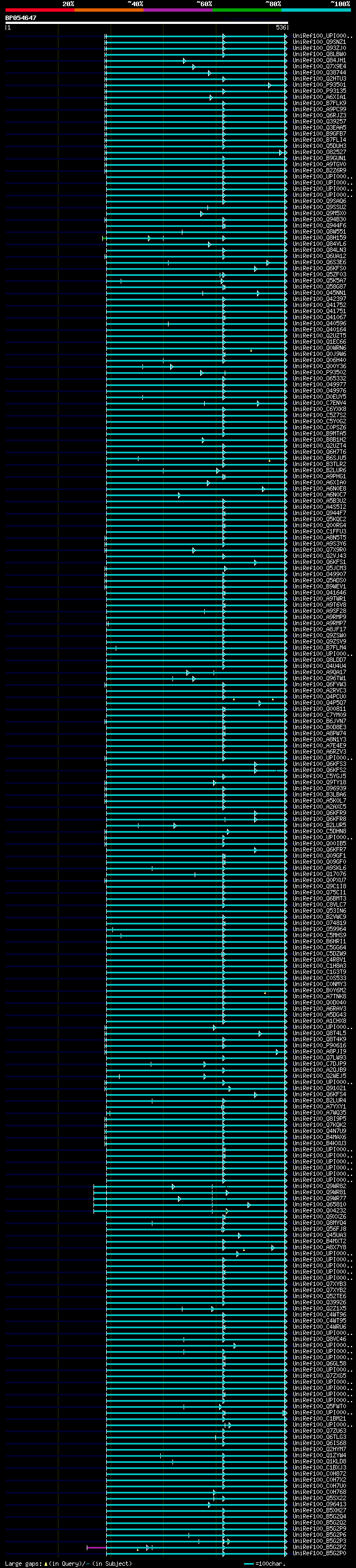Image resolution: width=356 pixels, height=1568 pixels.
Task: Select the UniRef100_O96939 label
Action: [319, 788]
